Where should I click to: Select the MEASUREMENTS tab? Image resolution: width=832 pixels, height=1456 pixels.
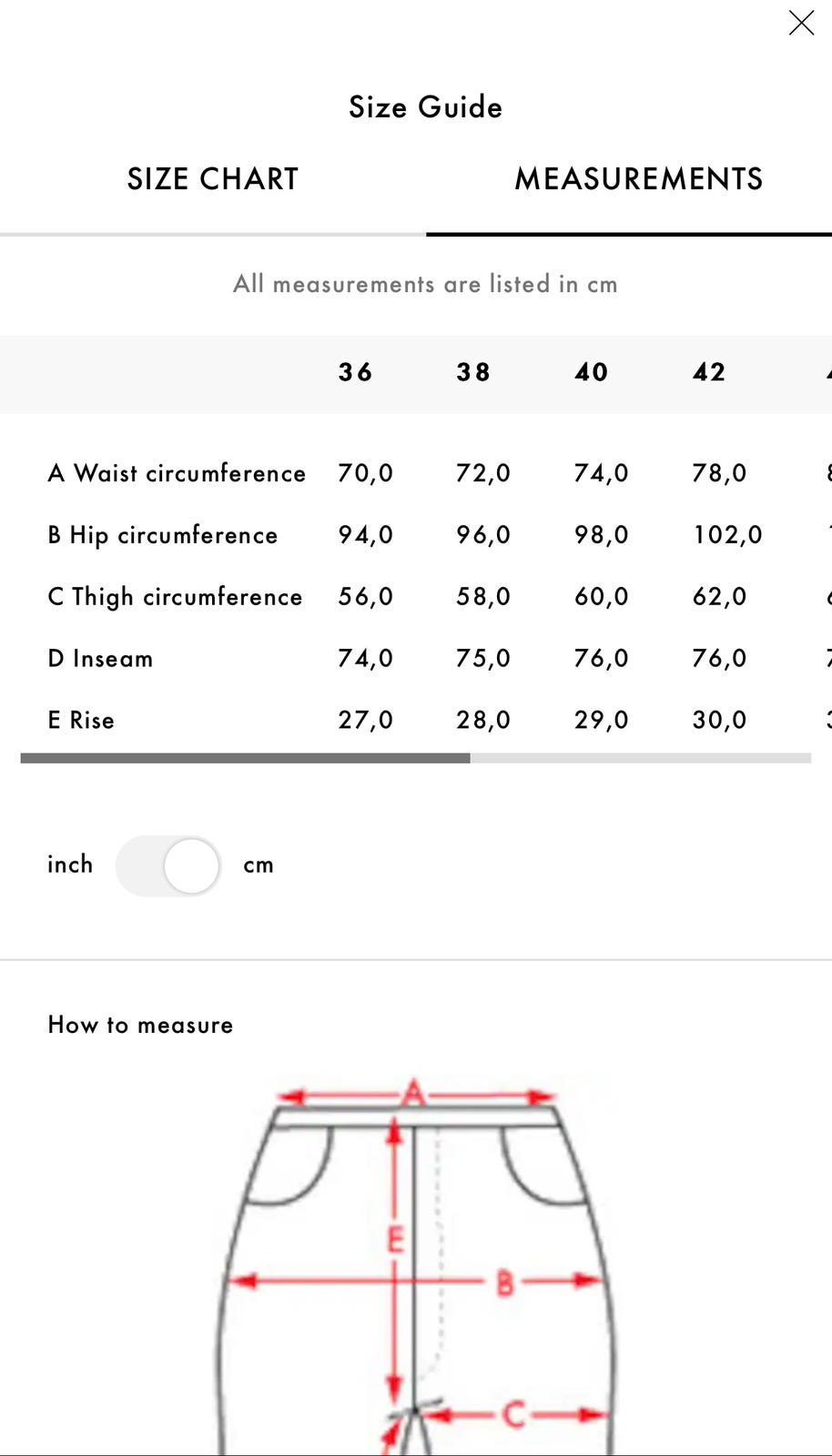pos(638,179)
